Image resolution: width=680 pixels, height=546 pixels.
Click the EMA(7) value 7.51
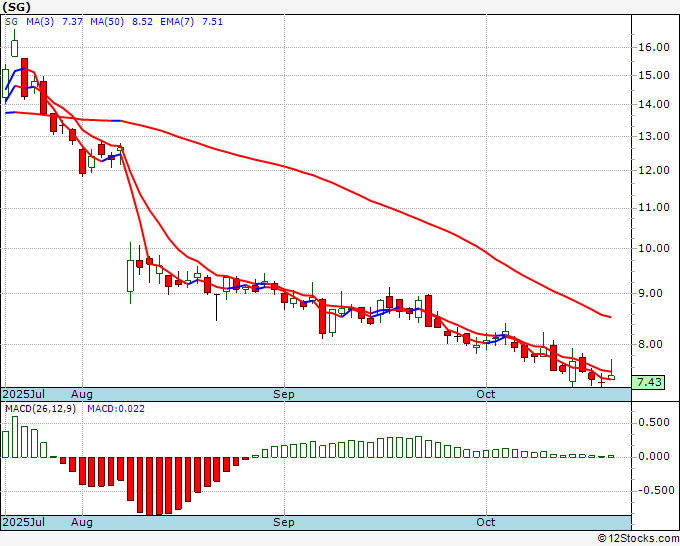click(212, 22)
